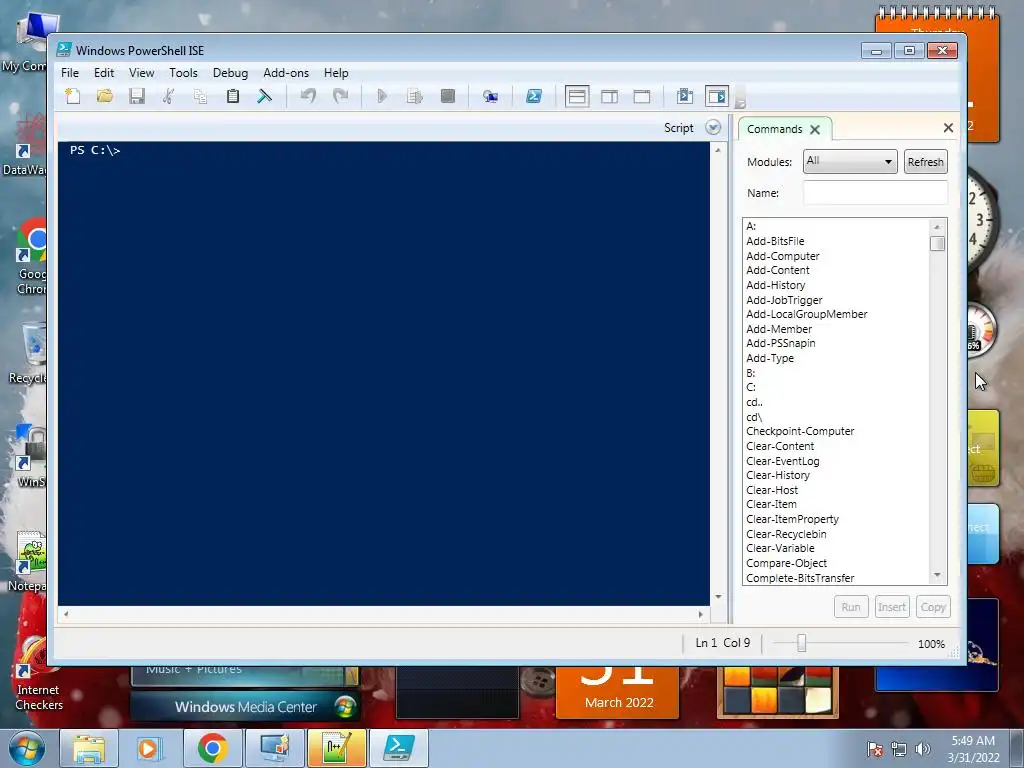
Task: Open the Add-ons menu
Action: (285, 72)
